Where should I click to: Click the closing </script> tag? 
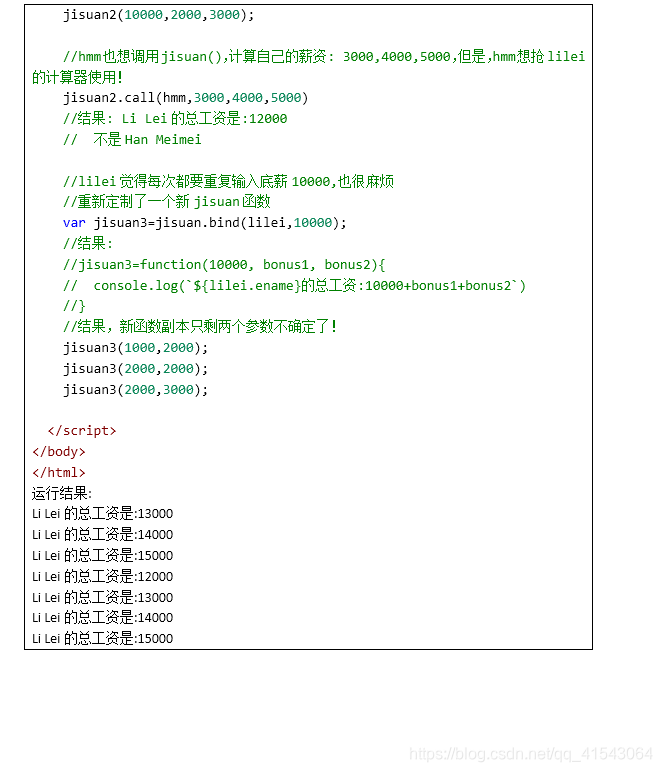(82, 431)
